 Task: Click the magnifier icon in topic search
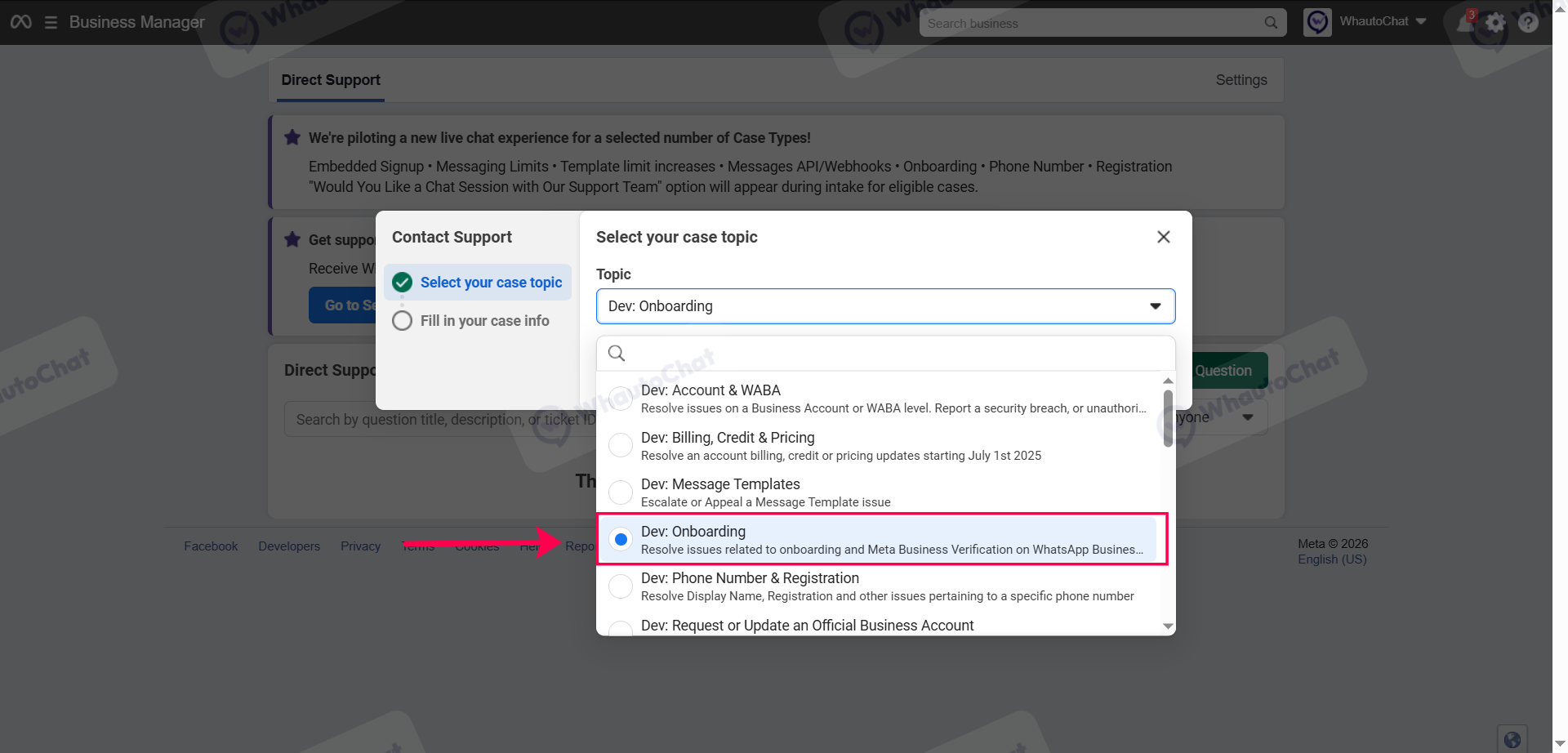(617, 353)
